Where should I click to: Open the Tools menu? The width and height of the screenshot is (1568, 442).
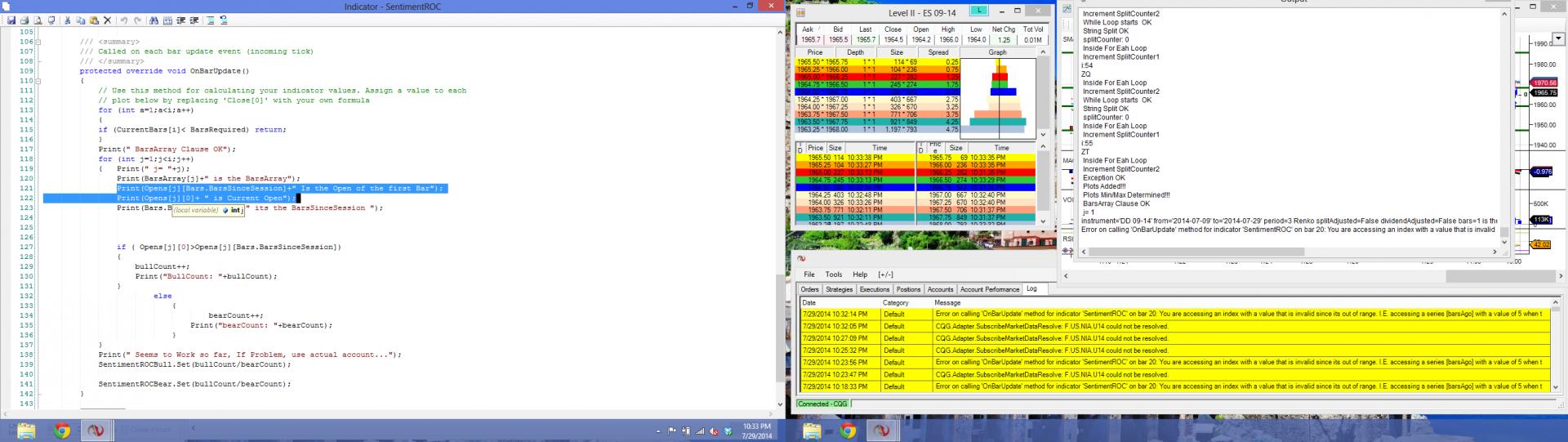click(x=833, y=275)
